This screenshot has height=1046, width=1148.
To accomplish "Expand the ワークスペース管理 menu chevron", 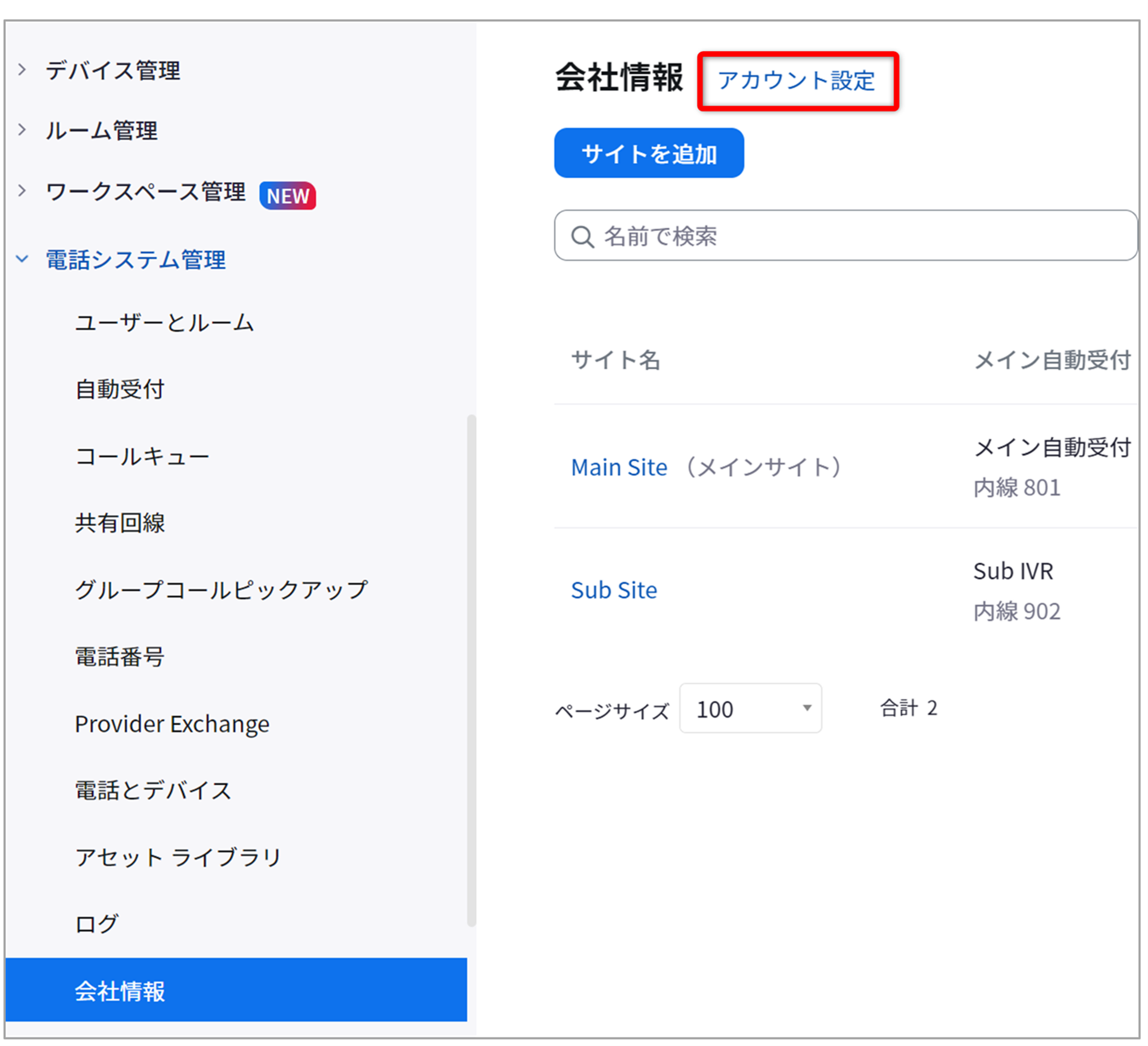I will pos(22,190).
